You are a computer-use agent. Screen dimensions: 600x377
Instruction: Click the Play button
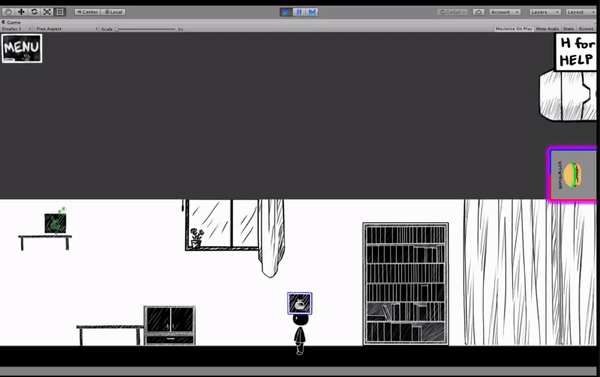click(x=285, y=12)
